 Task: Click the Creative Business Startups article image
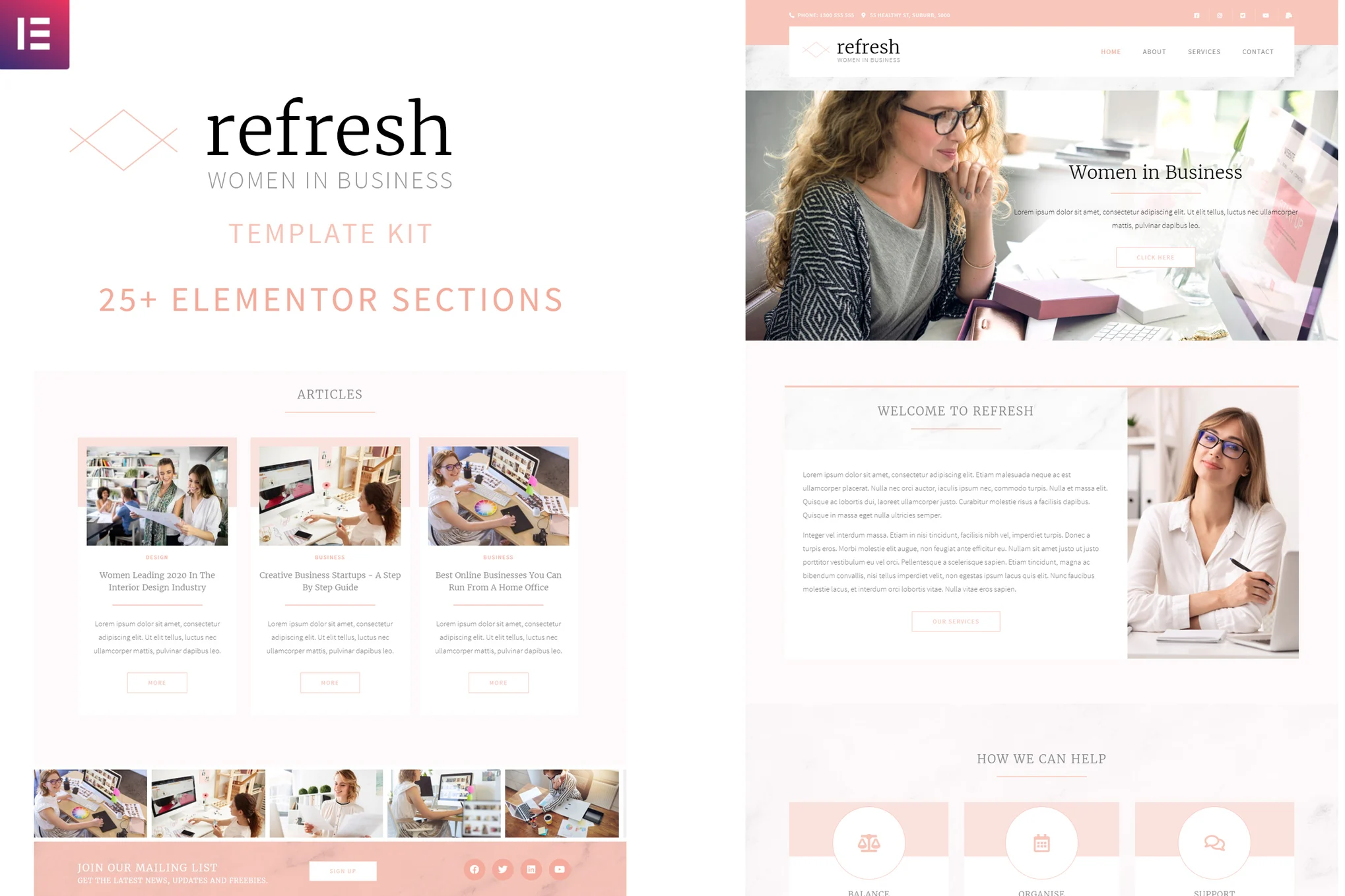pos(328,494)
